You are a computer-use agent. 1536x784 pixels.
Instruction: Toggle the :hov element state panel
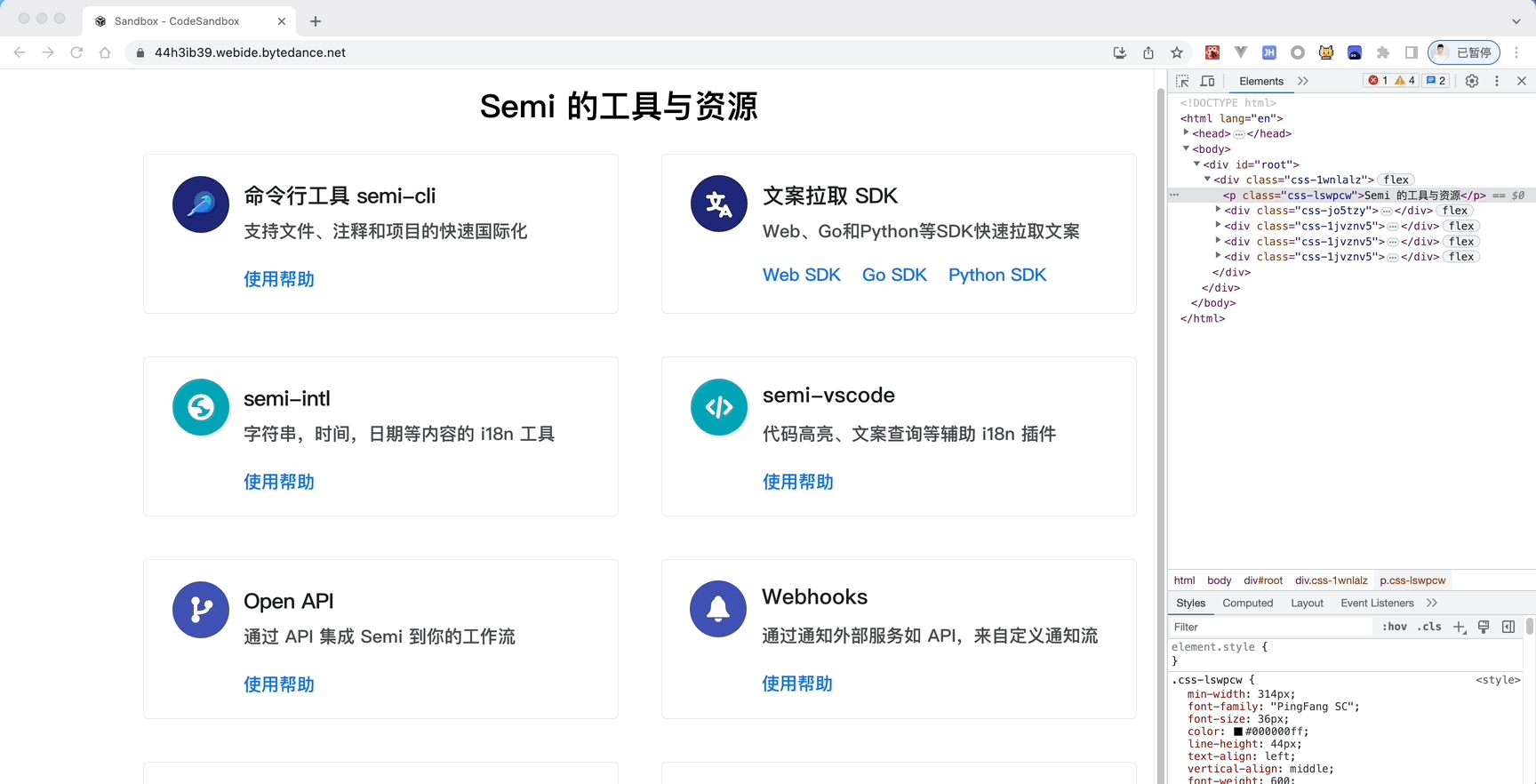pyautogui.click(x=1395, y=627)
